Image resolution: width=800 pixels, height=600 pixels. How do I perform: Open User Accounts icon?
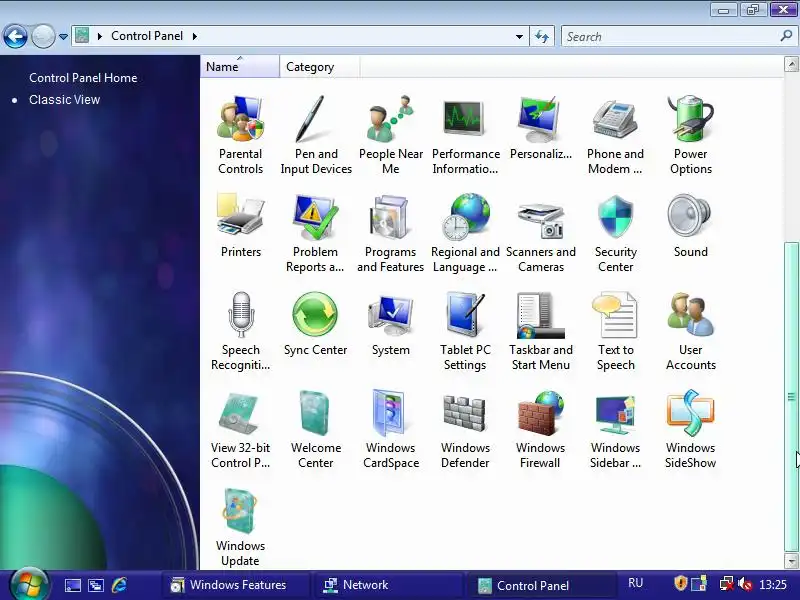pos(690,331)
